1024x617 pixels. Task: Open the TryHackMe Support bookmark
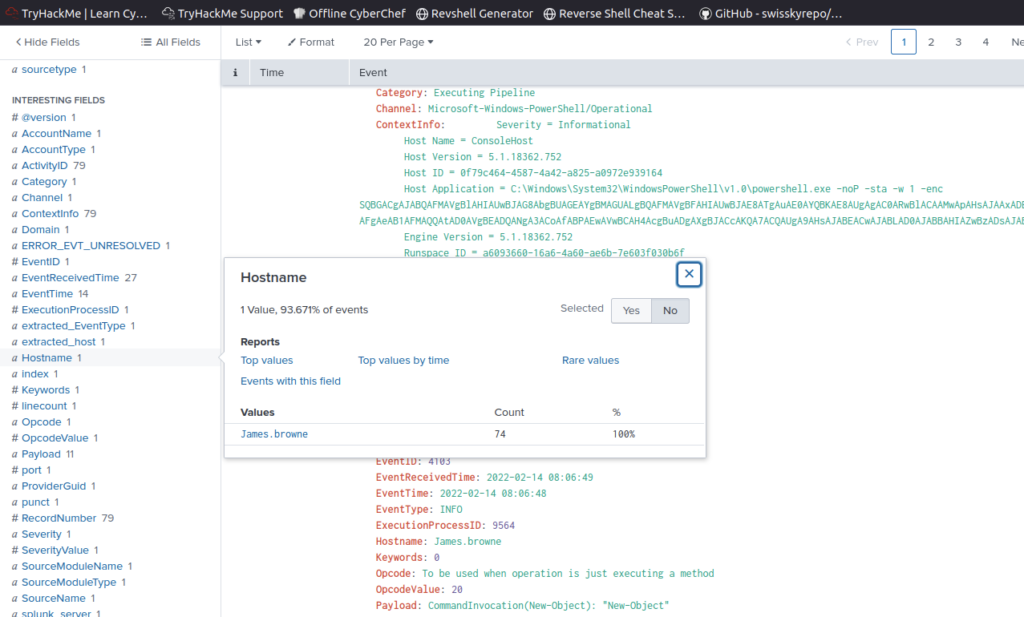point(223,13)
